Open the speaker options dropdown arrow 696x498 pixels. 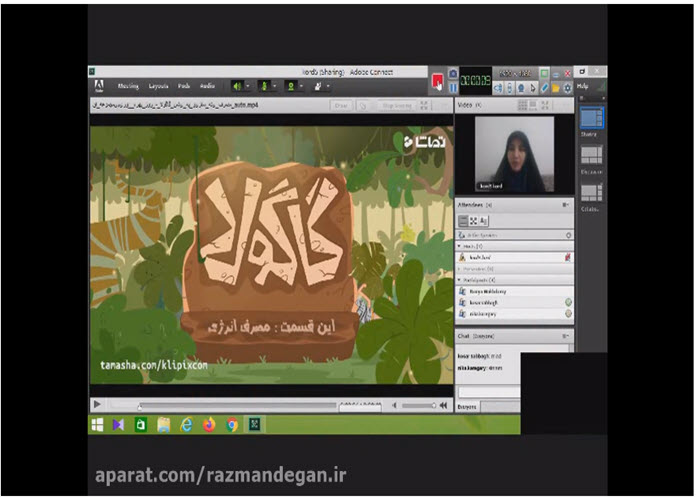click(248, 86)
